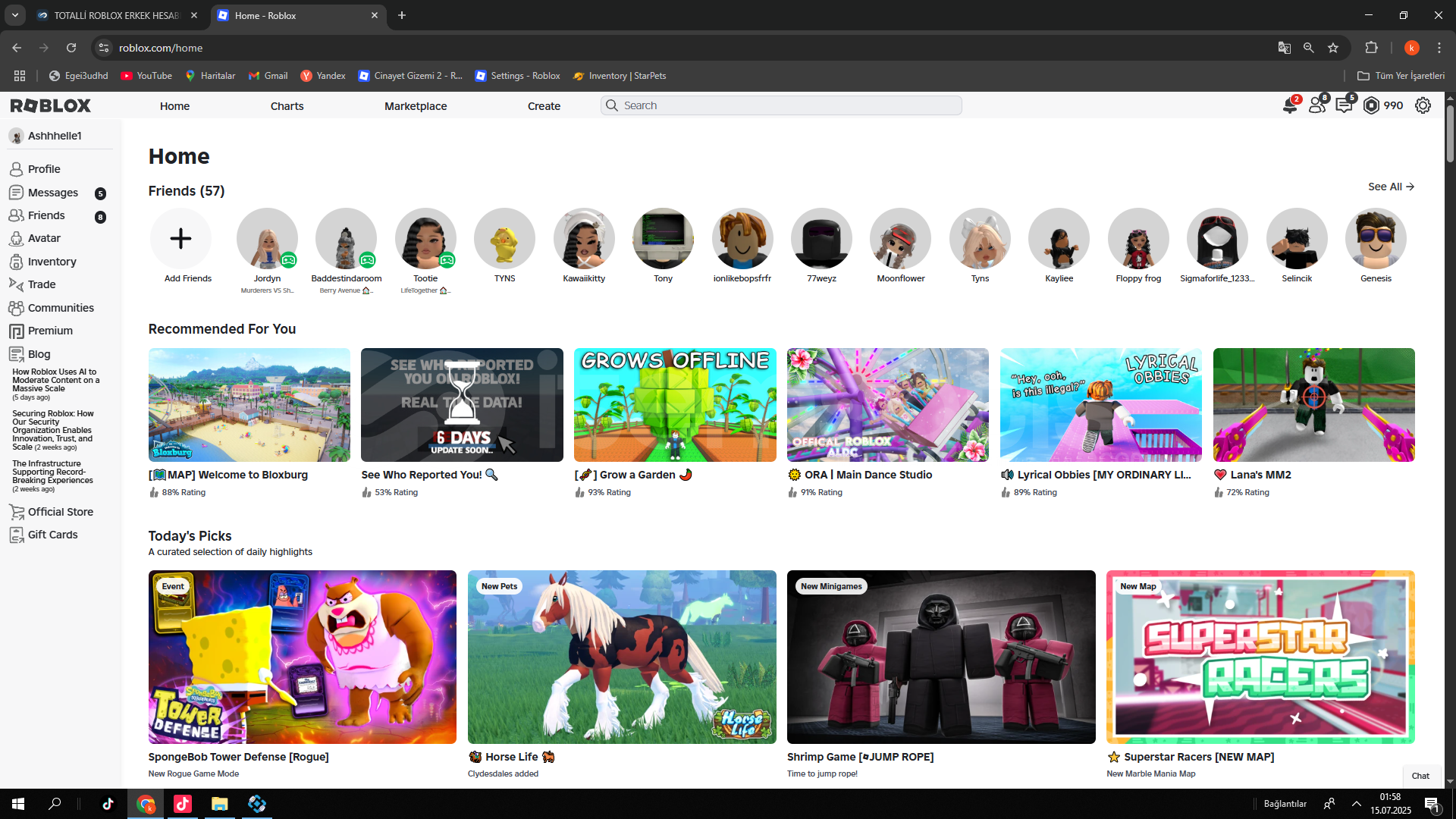Open Lana's MM2 game thumbnail
Viewport: 1456px width, 819px height.
(x=1313, y=405)
